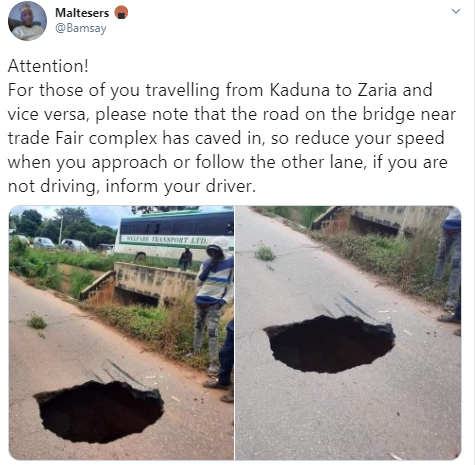The width and height of the screenshot is (476, 465).
Task: Click the Maltesers display name
Action: click(x=82, y=13)
